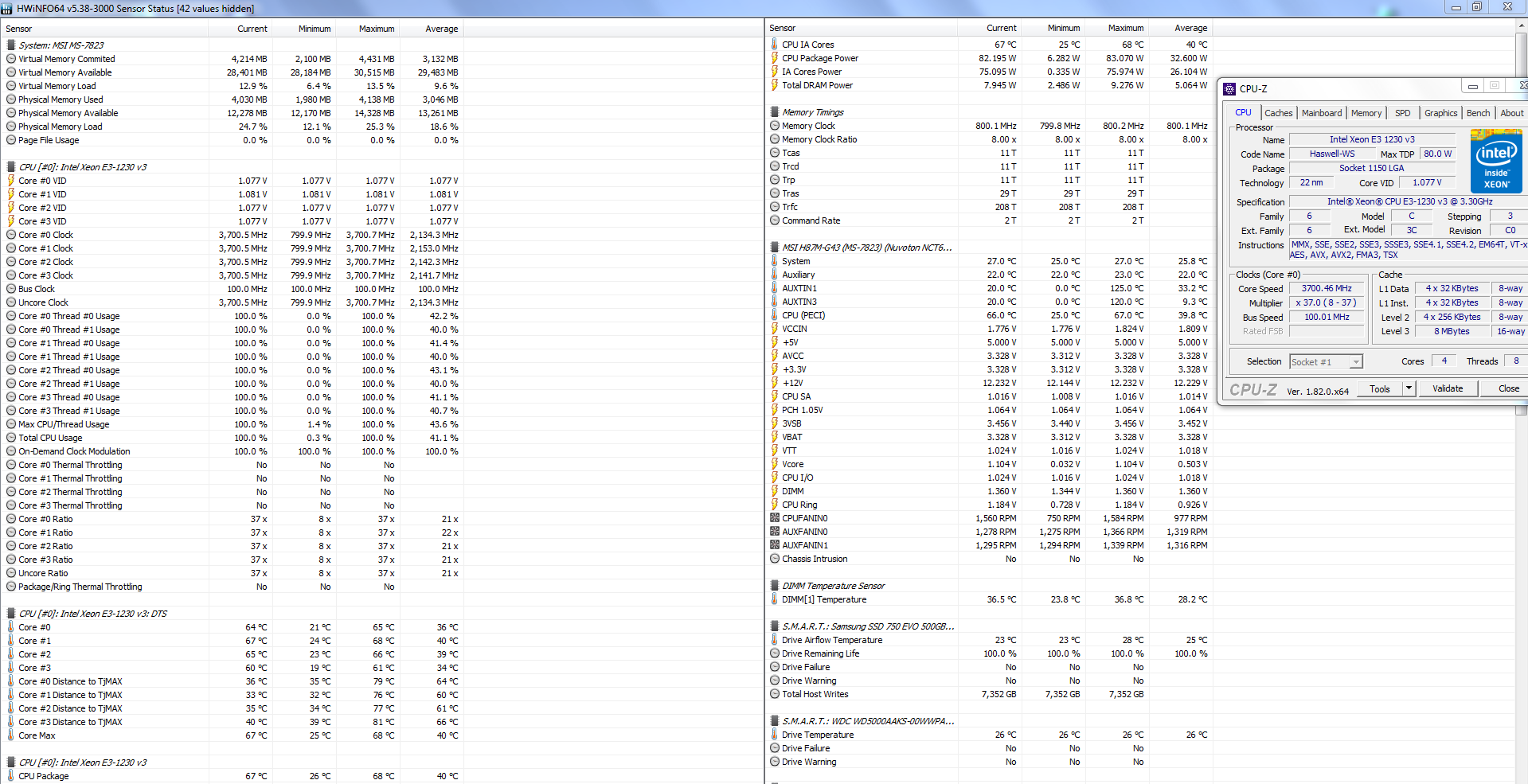The height and width of the screenshot is (784, 1528).
Task: Select the Physical Memory Load row label
Action: 61,127
